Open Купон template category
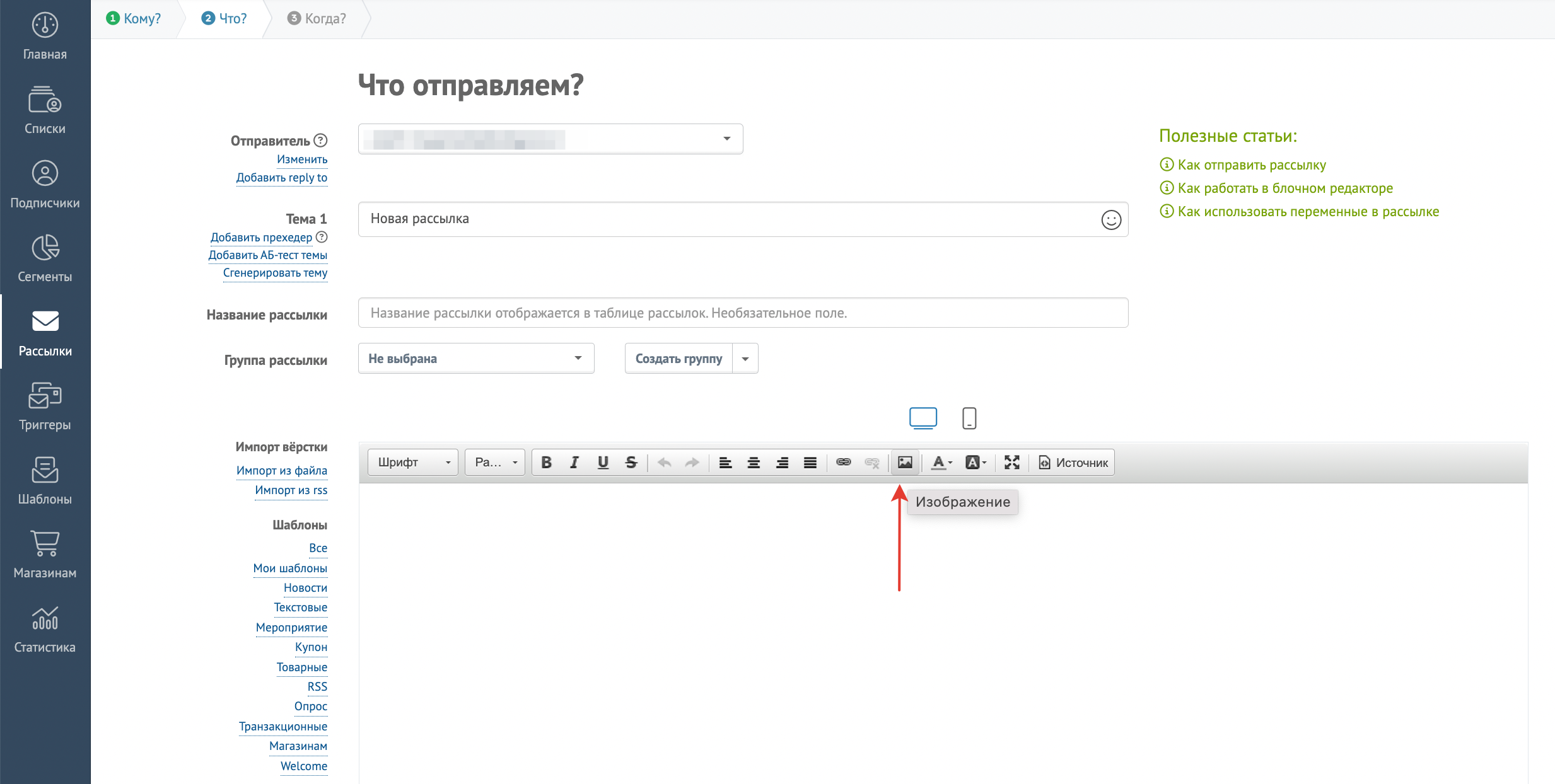 pyautogui.click(x=312, y=647)
